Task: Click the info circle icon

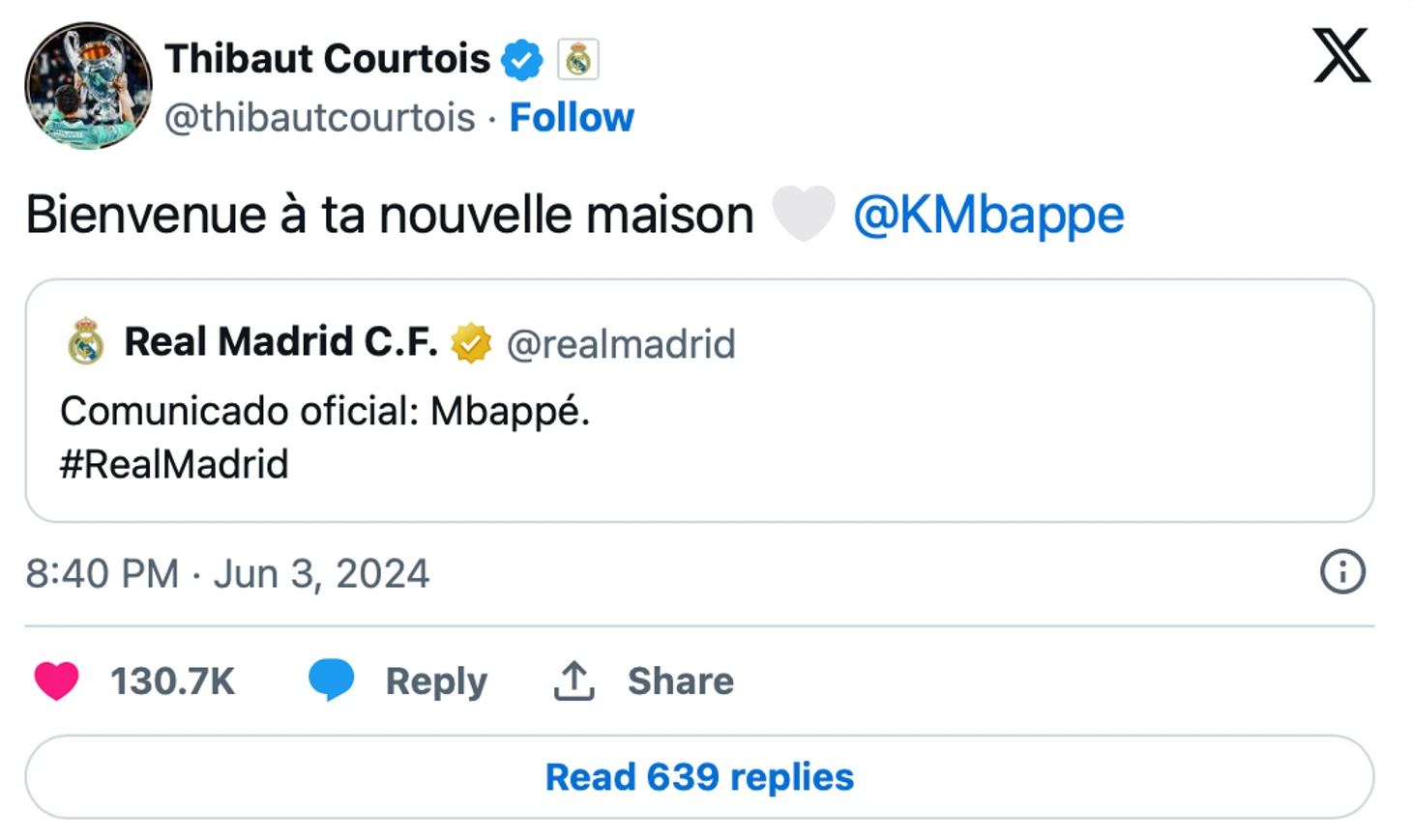Action: point(1342,572)
